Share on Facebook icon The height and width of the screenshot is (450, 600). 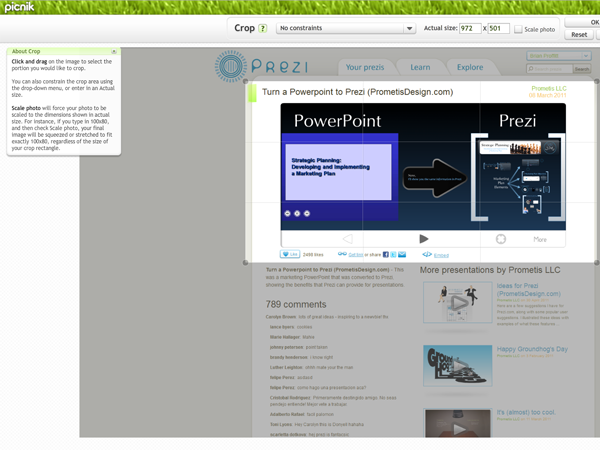pos(386,254)
